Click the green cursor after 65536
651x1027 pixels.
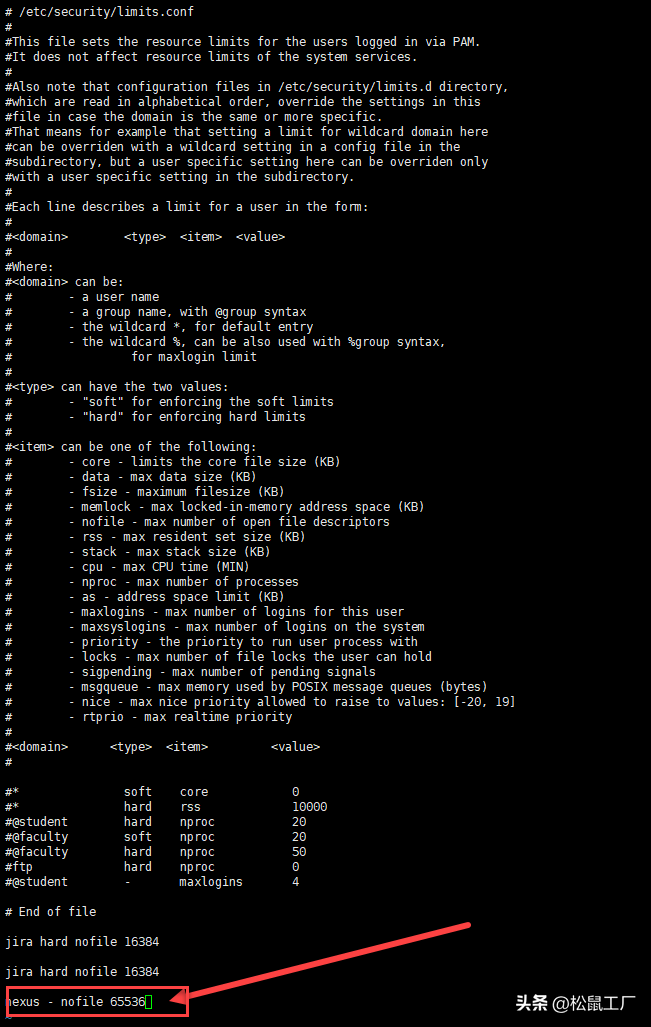click(x=149, y=1001)
